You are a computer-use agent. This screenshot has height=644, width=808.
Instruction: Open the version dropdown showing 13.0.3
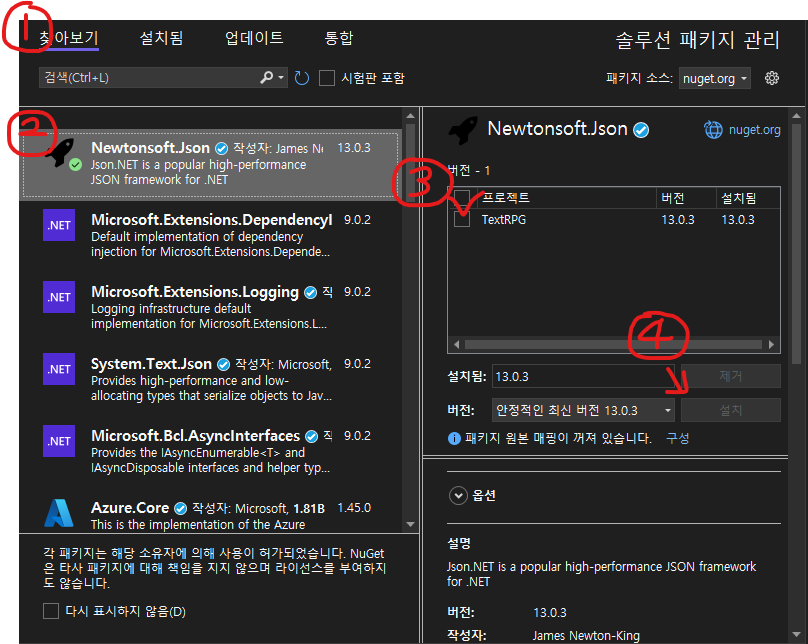[583, 411]
